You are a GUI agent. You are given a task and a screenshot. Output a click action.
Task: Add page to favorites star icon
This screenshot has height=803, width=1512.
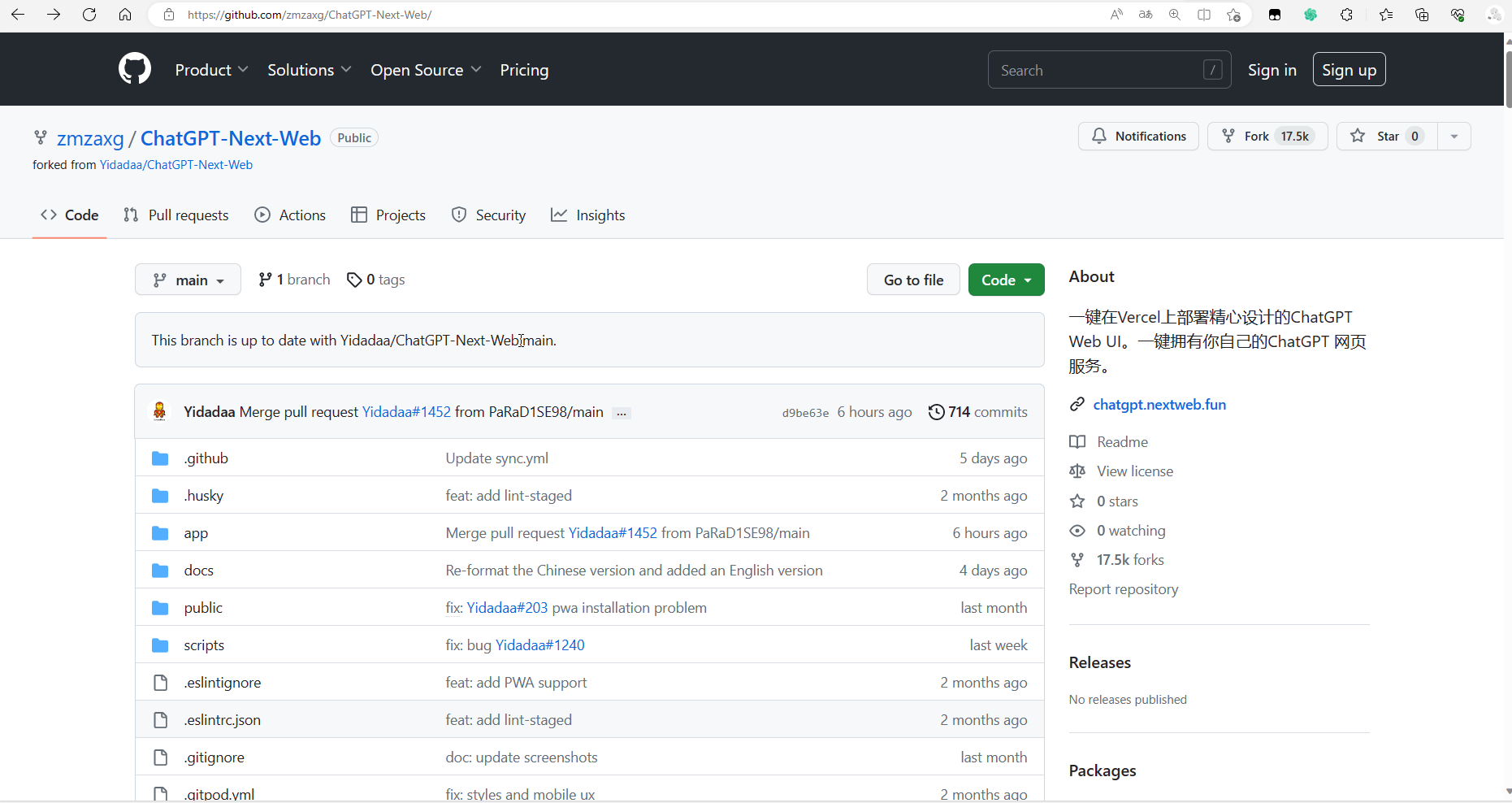coord(1233,15)
